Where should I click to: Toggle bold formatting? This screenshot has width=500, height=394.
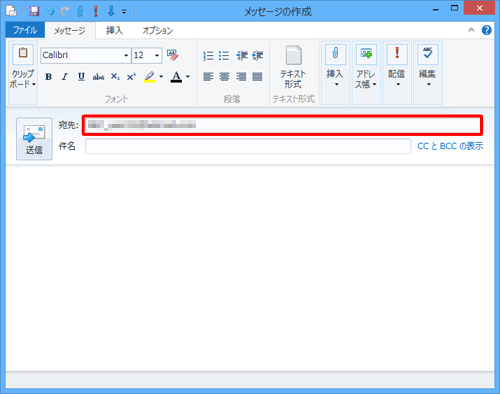point(48,77)
